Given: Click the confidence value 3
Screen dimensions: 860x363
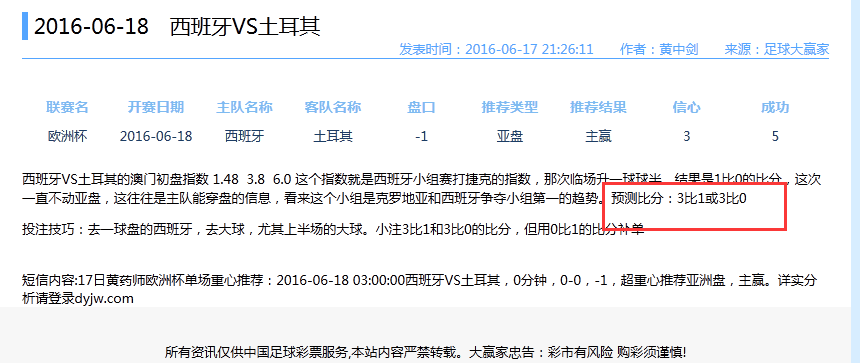Looking at the screenshot, I should (687, 136).
